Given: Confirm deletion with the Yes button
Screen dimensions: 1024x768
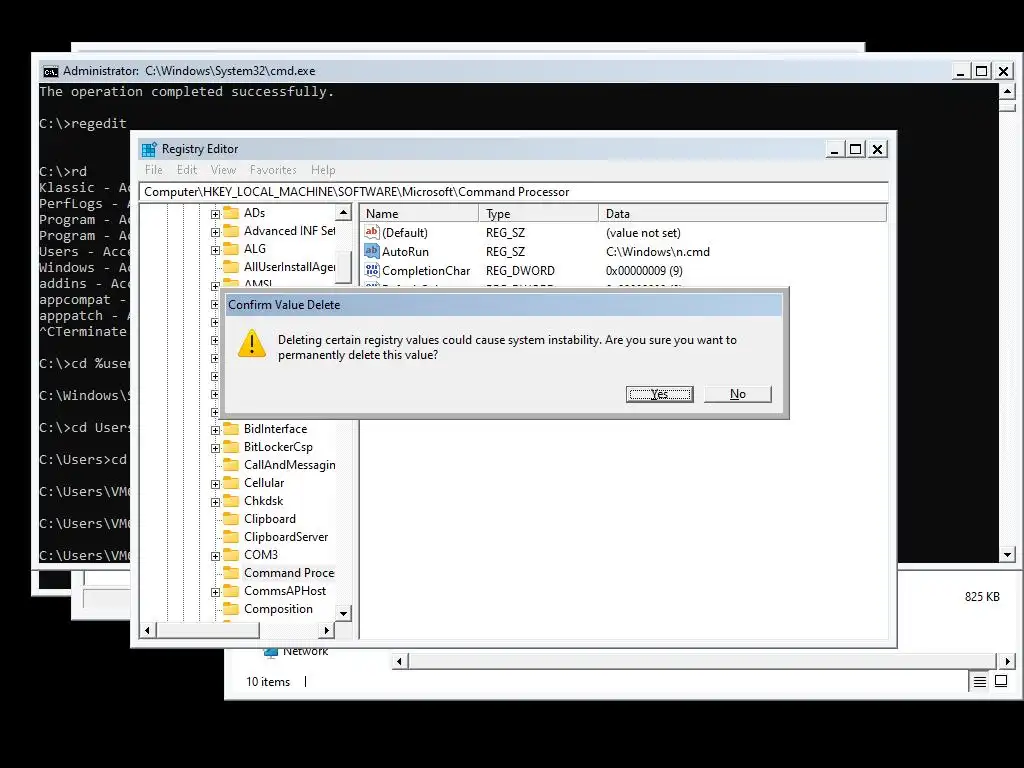Looking at the screenshot, I should [x=660, y=394].
